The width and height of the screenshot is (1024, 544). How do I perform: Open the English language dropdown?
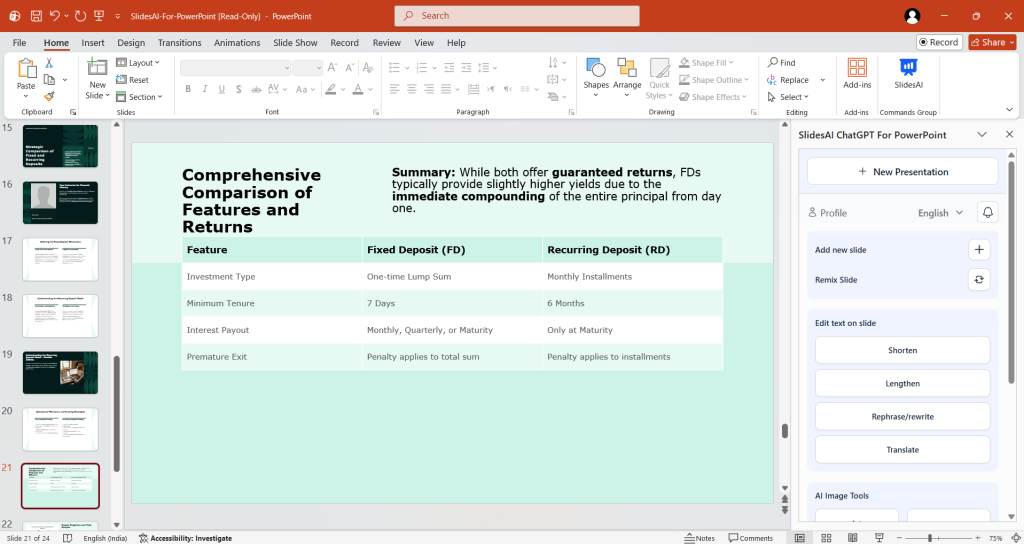pyautogui.click(x=940, y=213)
